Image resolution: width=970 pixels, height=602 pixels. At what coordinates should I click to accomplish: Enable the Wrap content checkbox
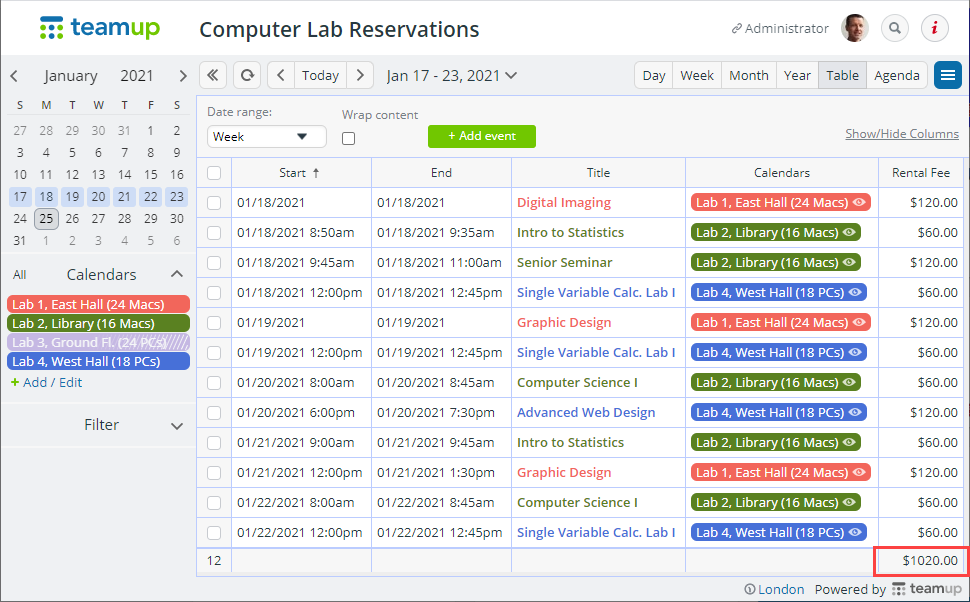coord(349,138)
